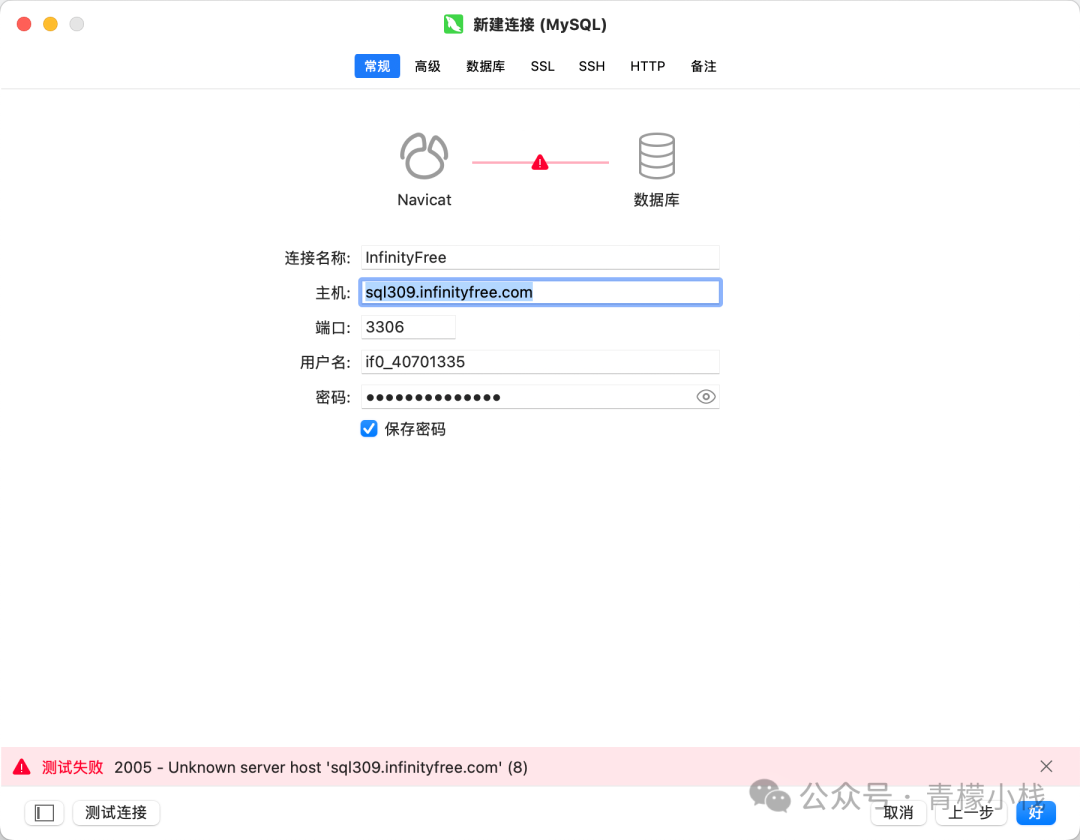The image size is (1080, 840).
Task: Confirm the connection with the 好 button
Action: tap(1035, 813)
